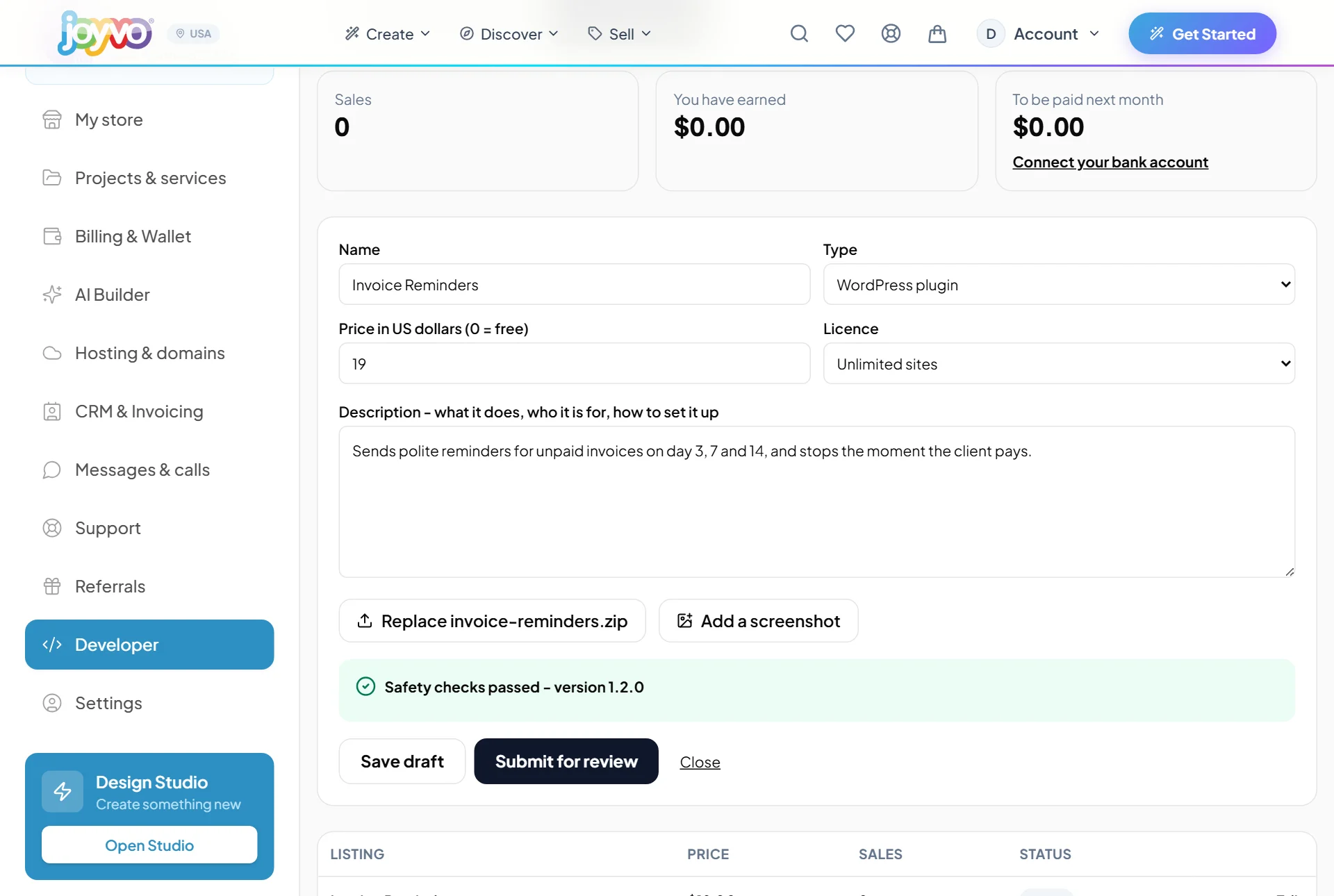Click the Open Studio button
This screenshot has width=1334, height=896.
pos(149,845)
